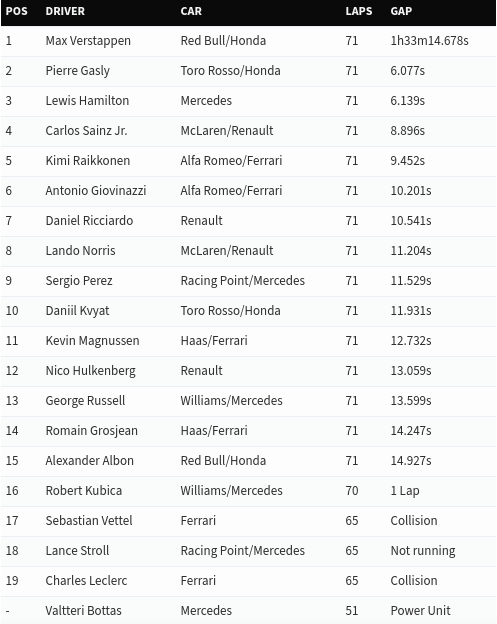Click the POS column header

(17, 11)
